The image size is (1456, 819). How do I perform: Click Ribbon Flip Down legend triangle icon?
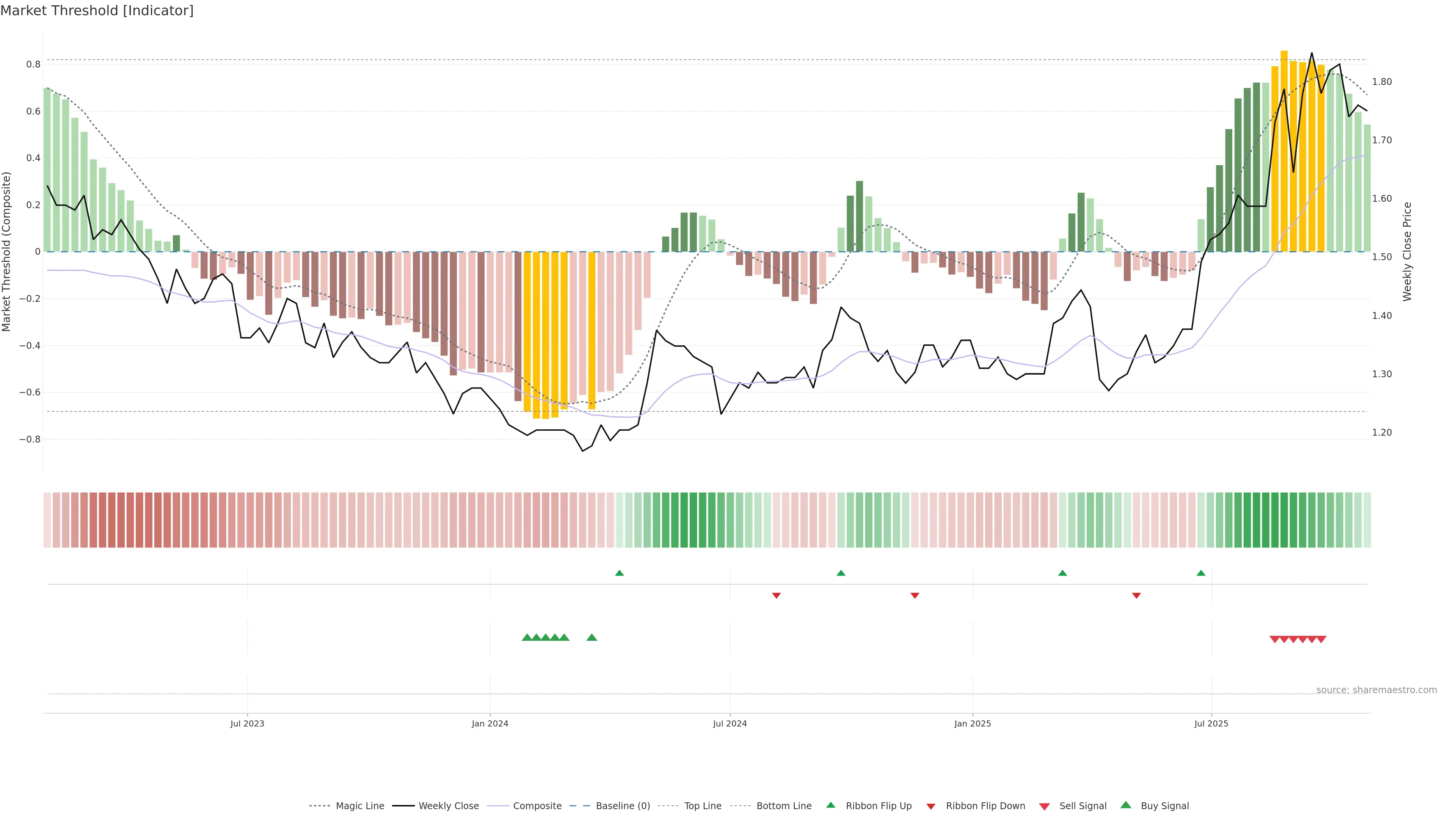(930, 806)
